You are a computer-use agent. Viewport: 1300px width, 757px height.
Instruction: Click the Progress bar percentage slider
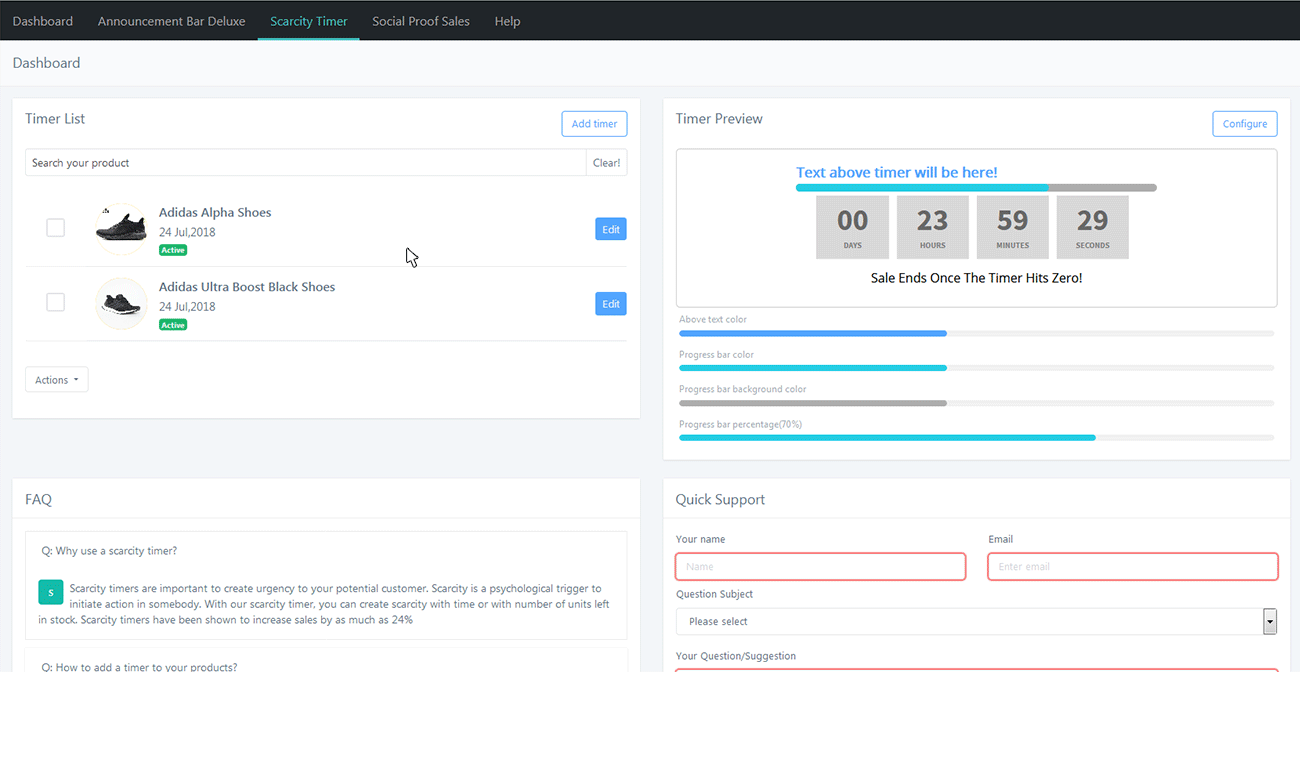coord(976,438)
